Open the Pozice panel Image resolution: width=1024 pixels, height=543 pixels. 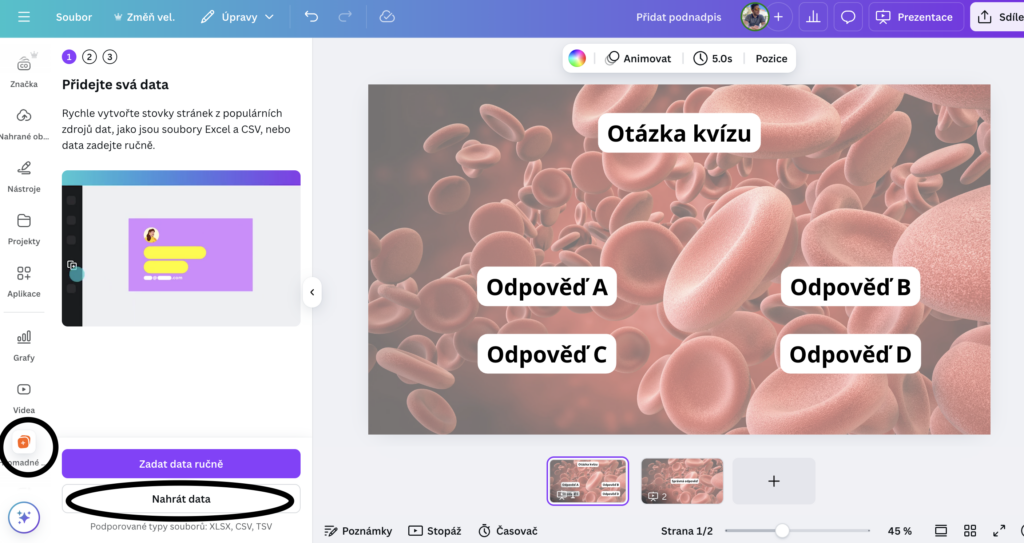click(x=771, y=58)
